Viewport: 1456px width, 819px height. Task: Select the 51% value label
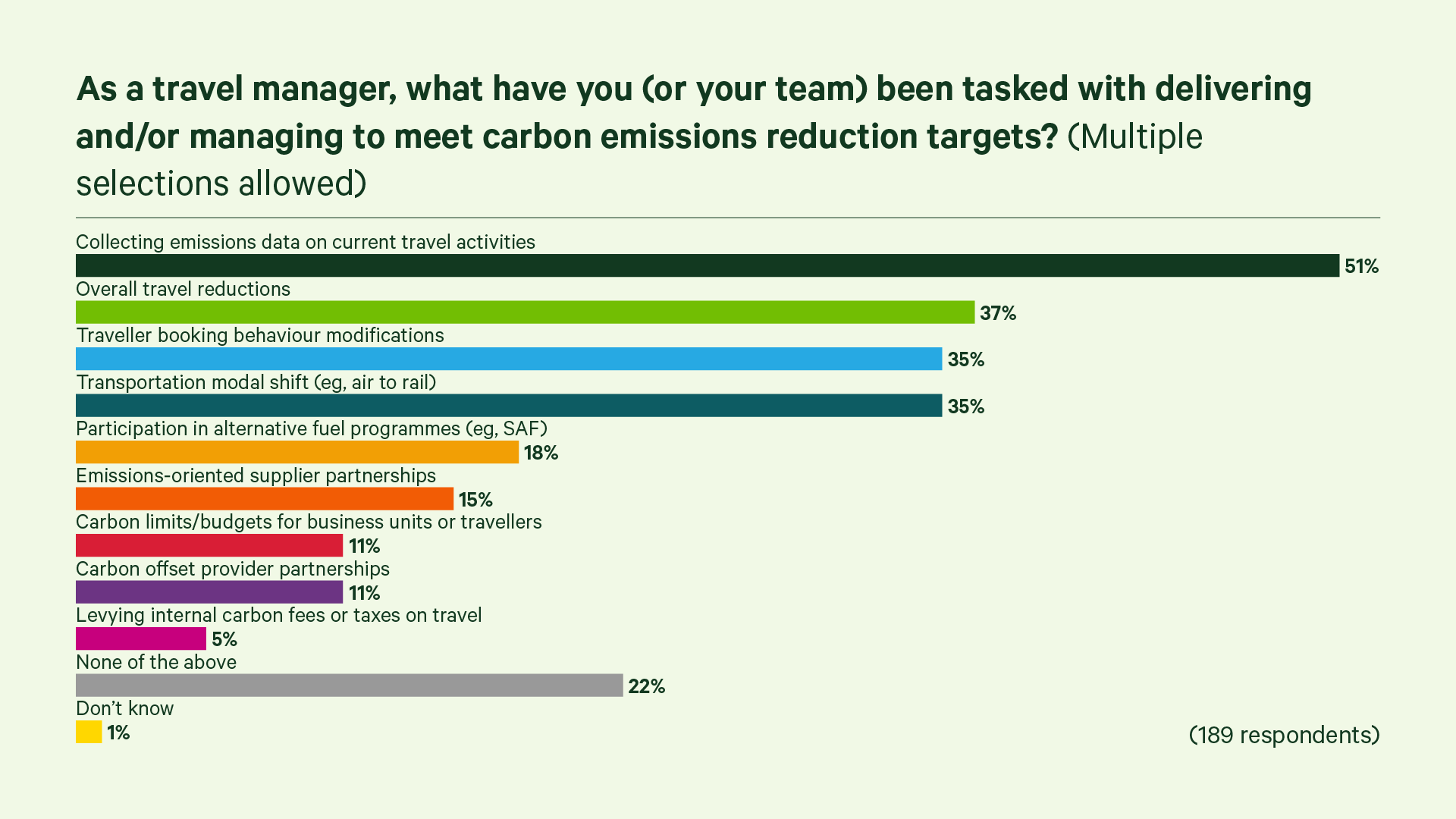pos(1361,266)
